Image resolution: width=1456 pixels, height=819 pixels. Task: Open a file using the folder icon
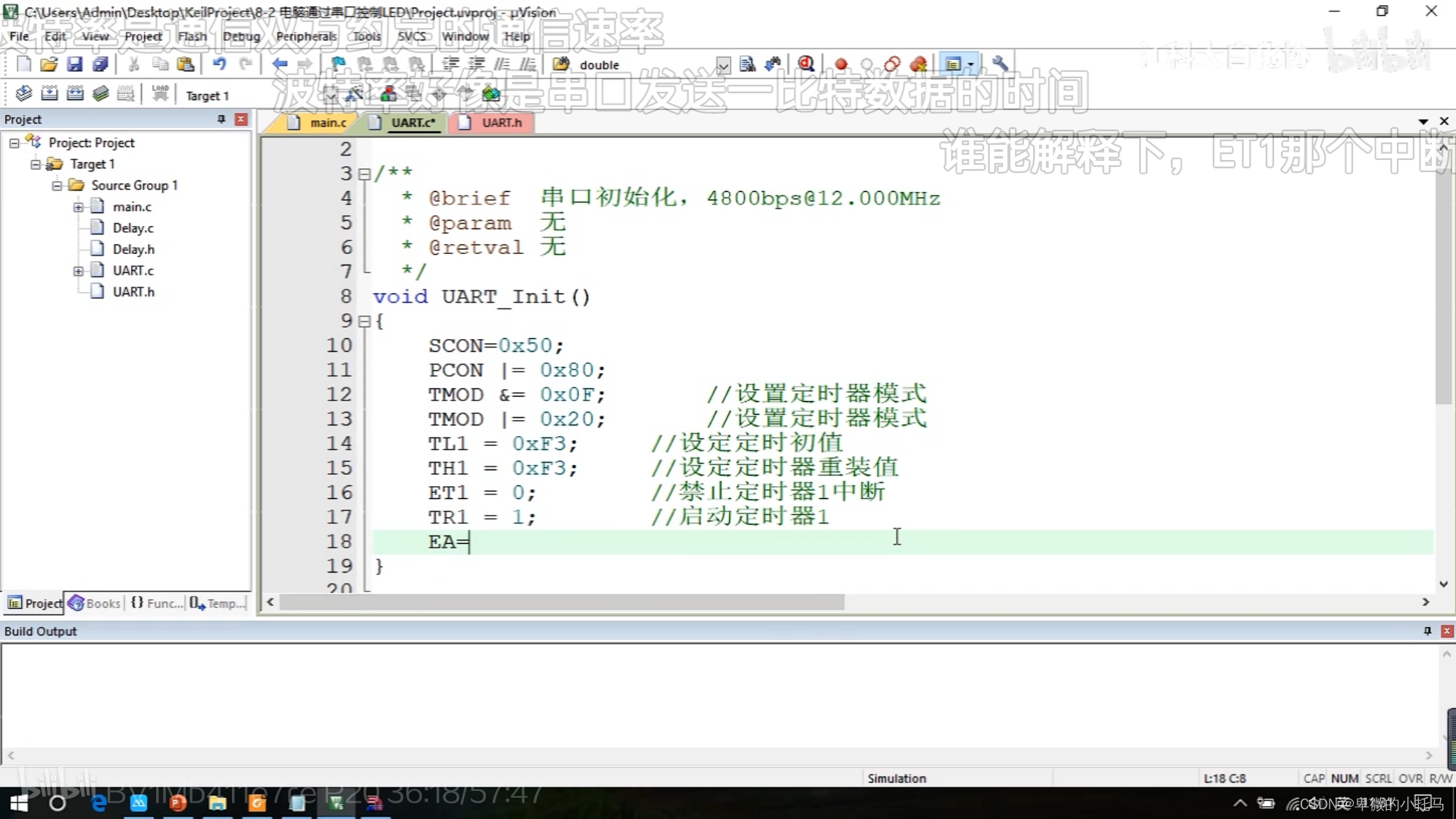(x=49, y=64)
